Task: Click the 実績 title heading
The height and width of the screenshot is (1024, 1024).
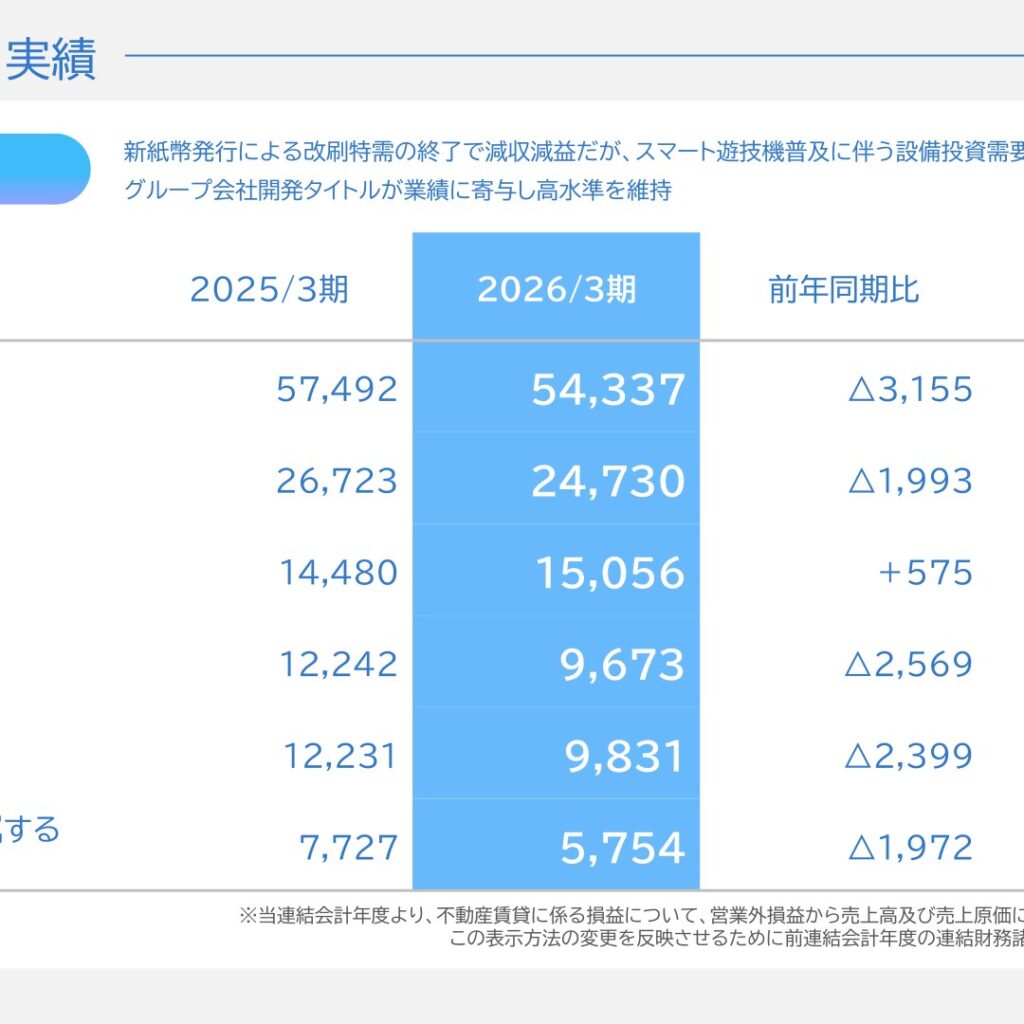Action: tap(51, 59)
